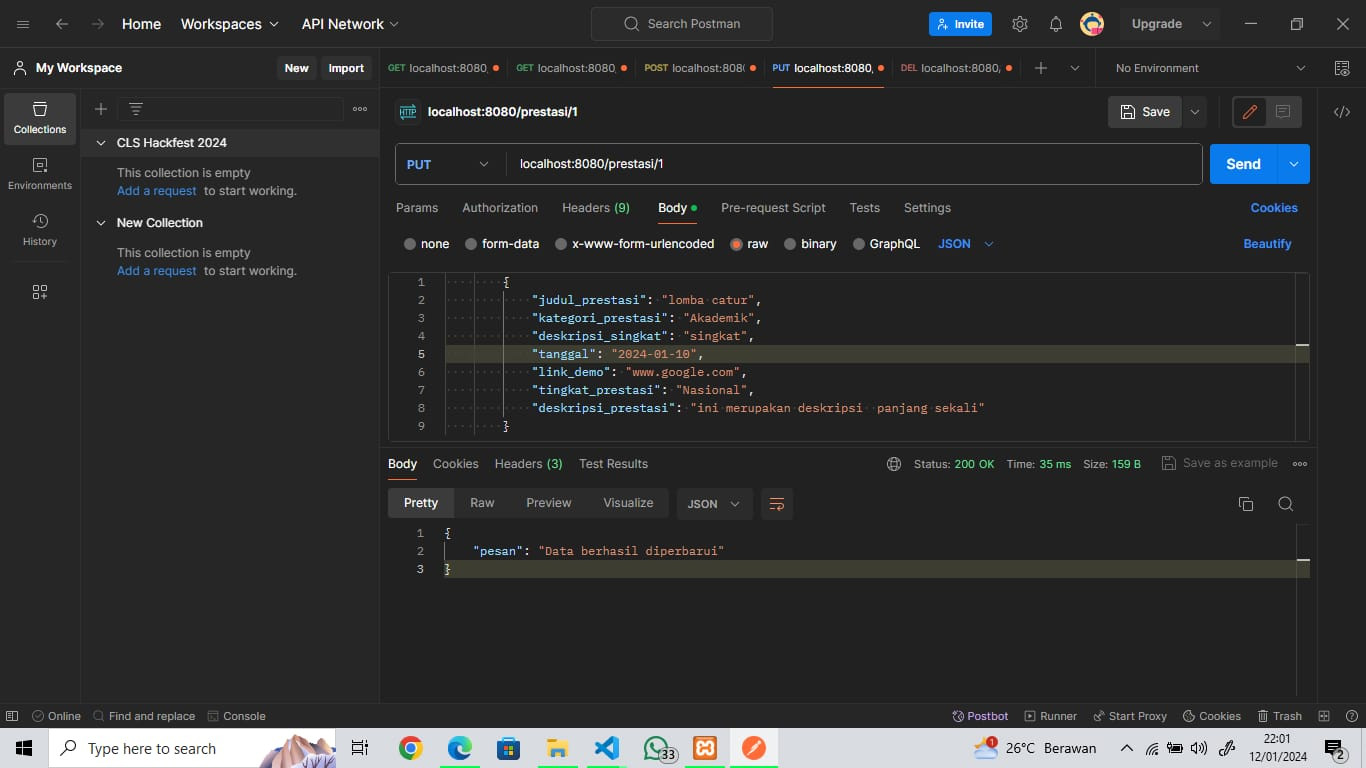The width and height of the screenshot is (1366, 768).
Task: Toggle line wrap icon in response
Action: coord(776,504)
